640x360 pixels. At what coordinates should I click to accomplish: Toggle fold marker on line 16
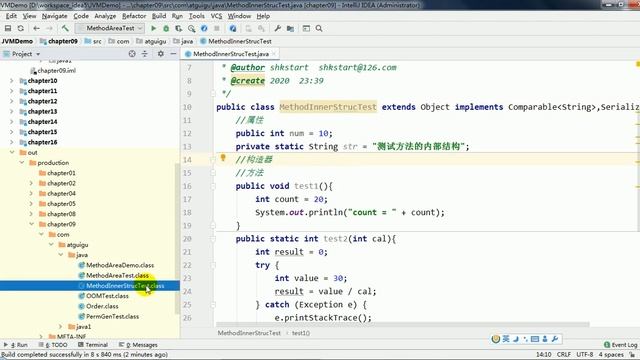click(213, 186)
